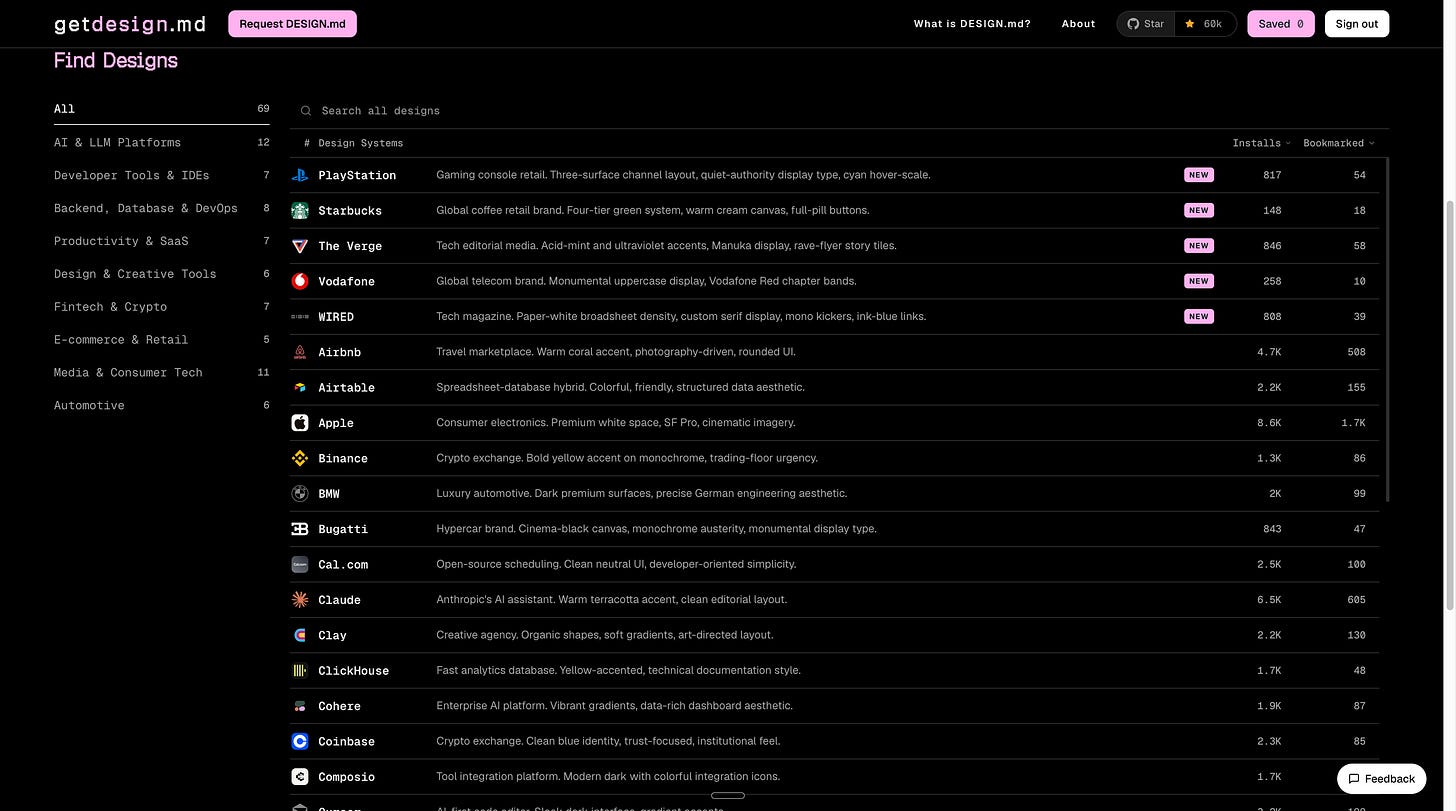This screenshot has height=811, width=1456.
Task: Choose the Automotive category
Action: (162, 405)
